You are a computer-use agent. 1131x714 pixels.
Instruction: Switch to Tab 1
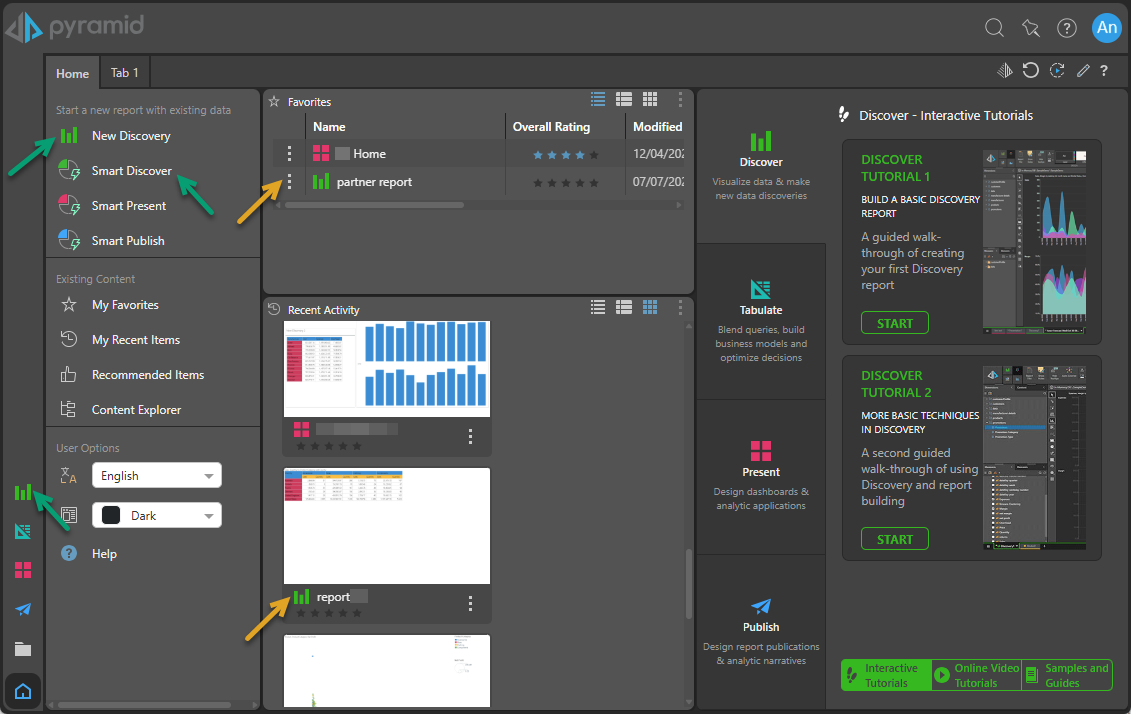tap(125, 73)
